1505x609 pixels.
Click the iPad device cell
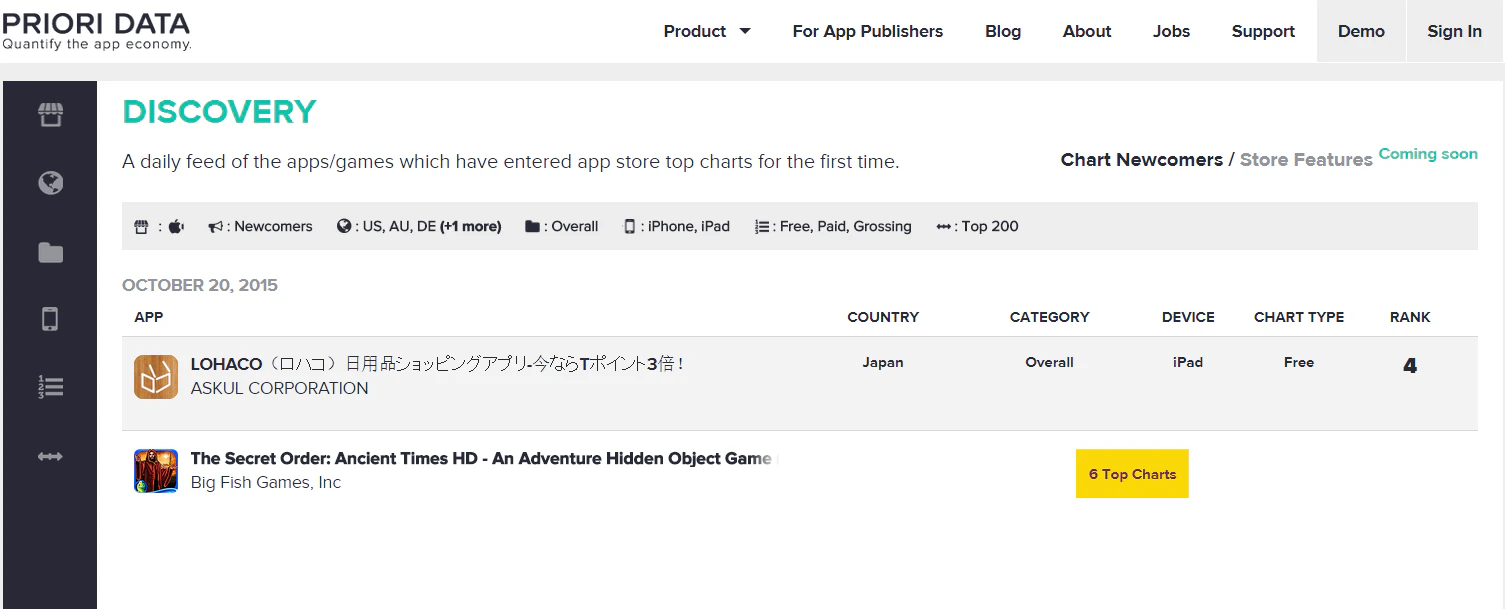pyautogui.click(x=1188, y=362)
